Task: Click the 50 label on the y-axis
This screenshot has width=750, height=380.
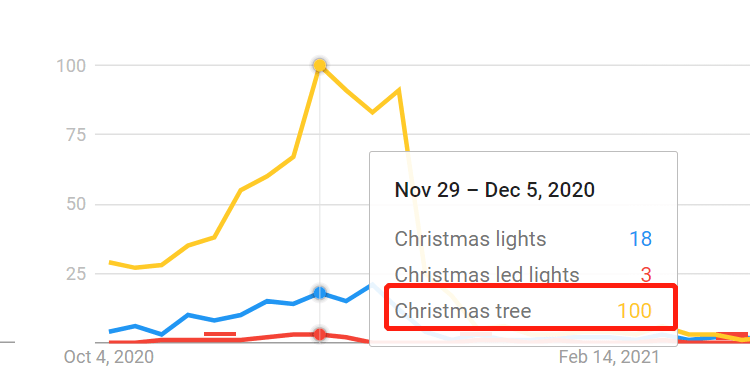Action: tap(76, 204)
